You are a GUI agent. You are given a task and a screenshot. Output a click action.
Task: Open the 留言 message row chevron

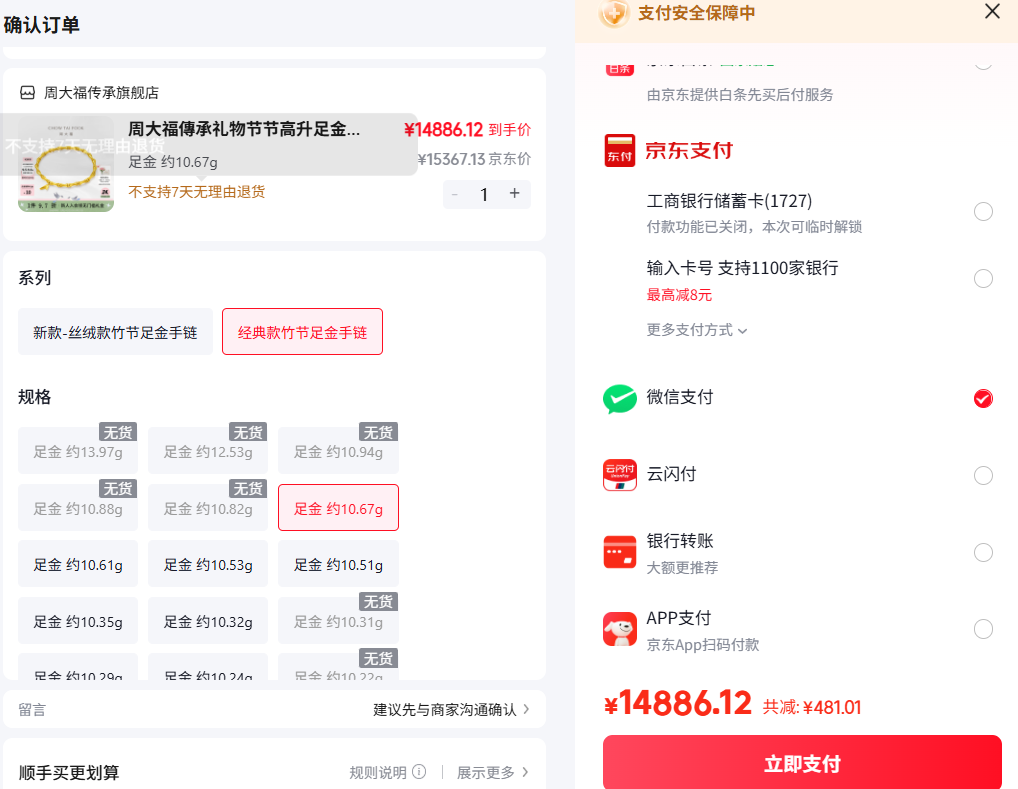[x=526, y=709]
